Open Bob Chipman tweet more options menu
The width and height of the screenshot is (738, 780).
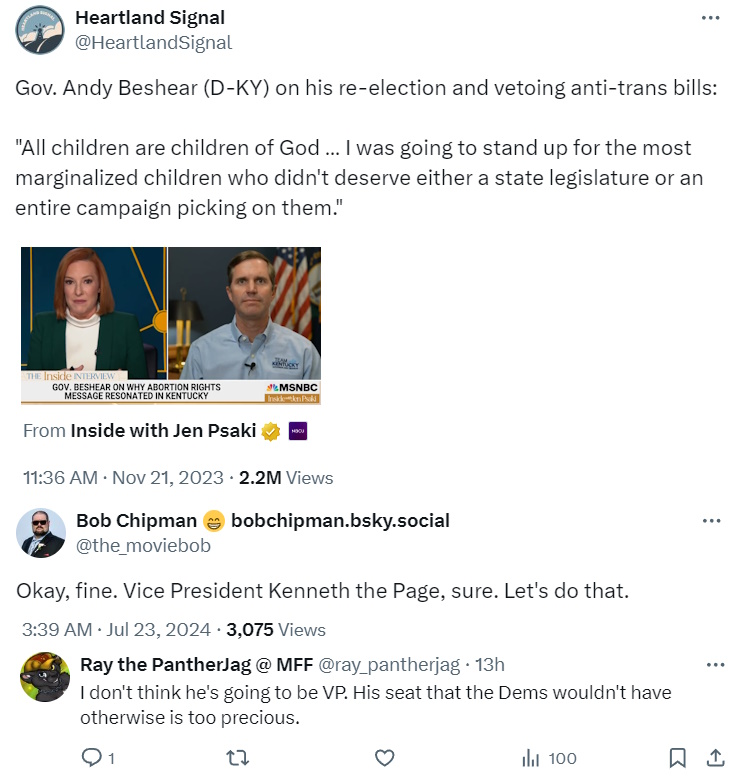tap(711, 521)
